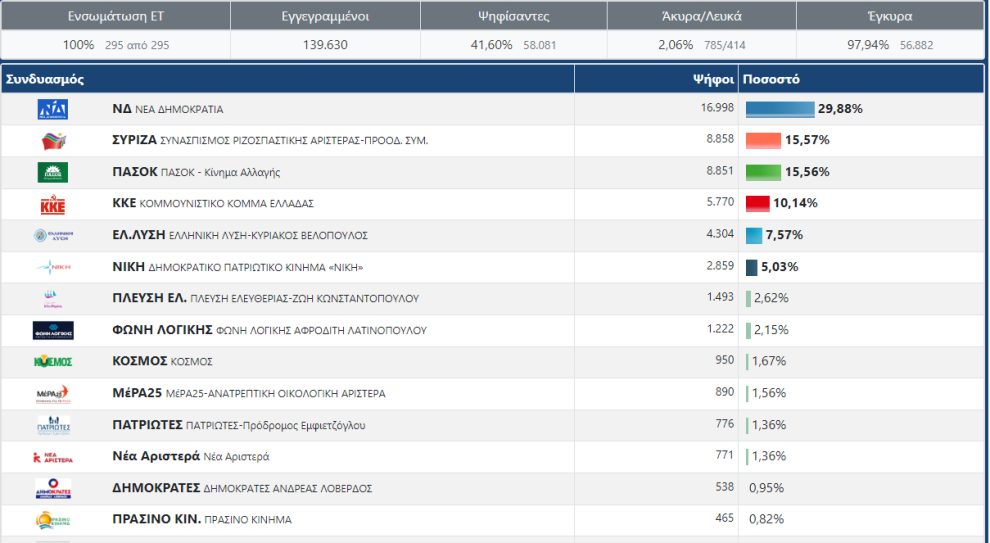This screenshot has height=543, width=990.
Task: Sort by the Ψήφοι column header
Action: pos(714,79)
